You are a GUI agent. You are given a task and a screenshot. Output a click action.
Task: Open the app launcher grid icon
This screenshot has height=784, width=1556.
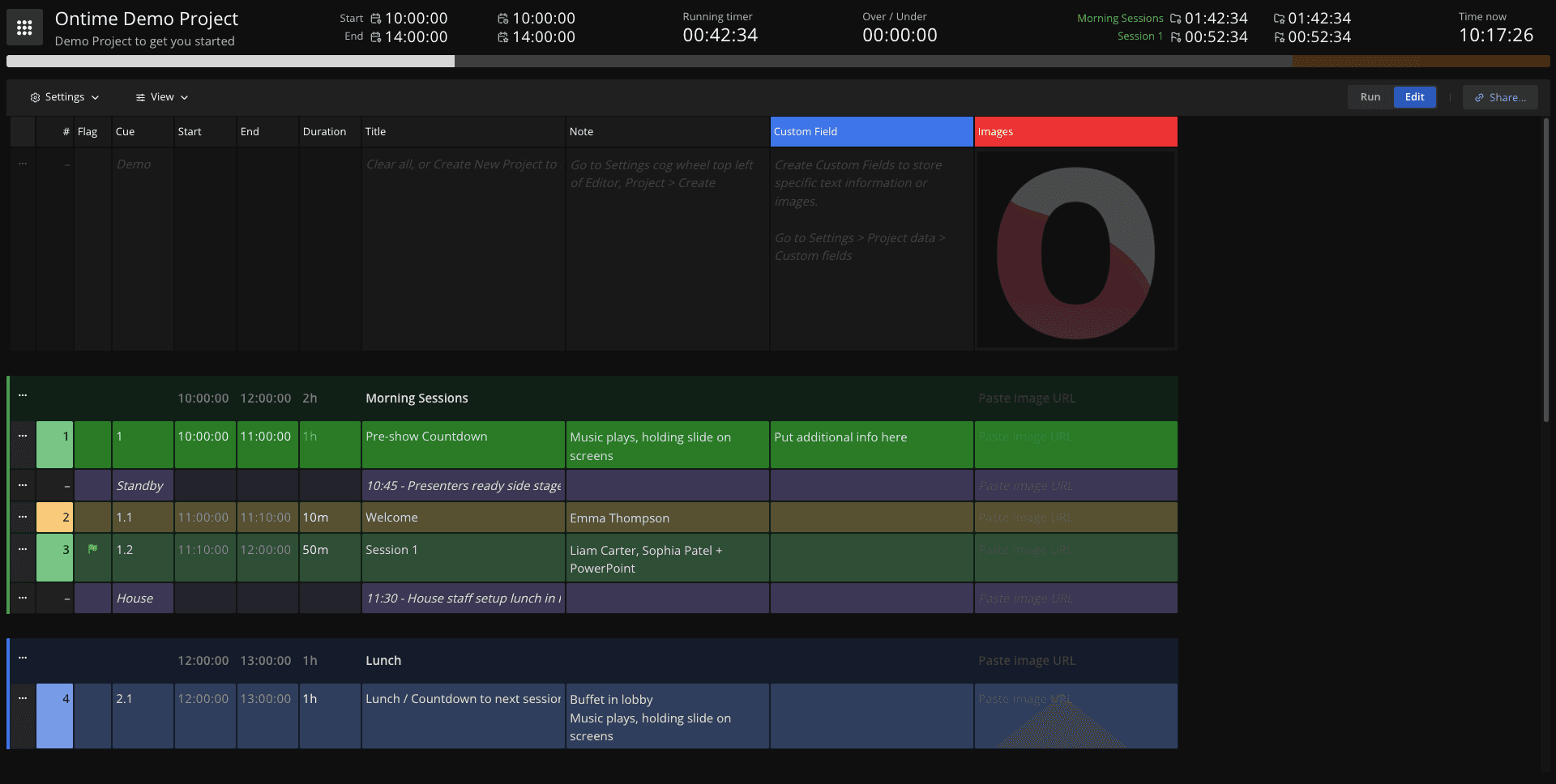click(x=24, y=27)
